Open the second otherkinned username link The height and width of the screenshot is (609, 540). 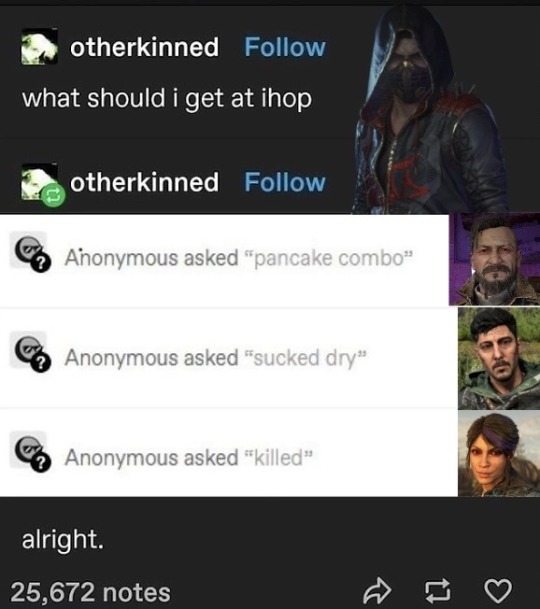pos(144,183)
